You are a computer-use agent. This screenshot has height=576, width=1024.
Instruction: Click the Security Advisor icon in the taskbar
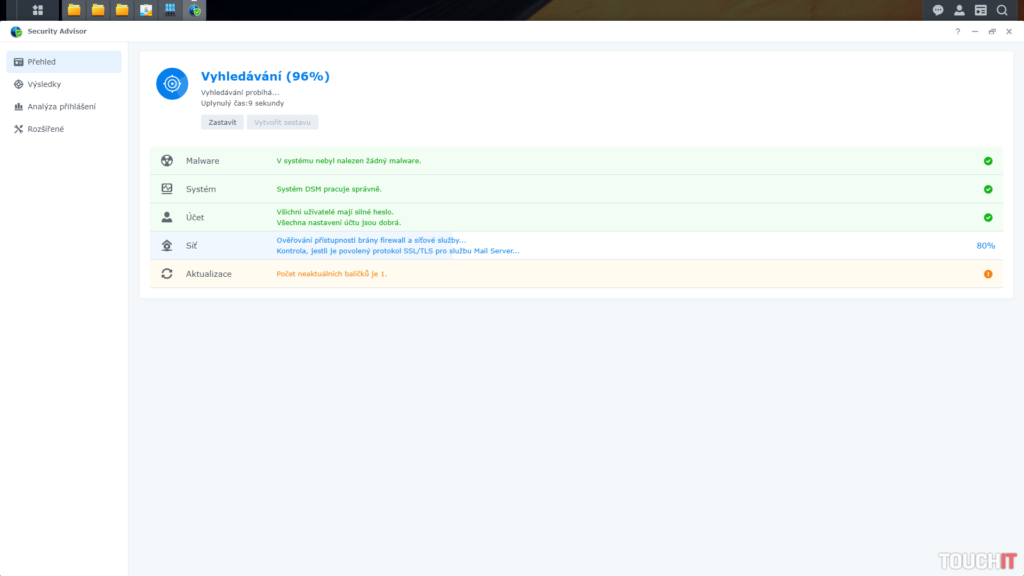(195, 10)
